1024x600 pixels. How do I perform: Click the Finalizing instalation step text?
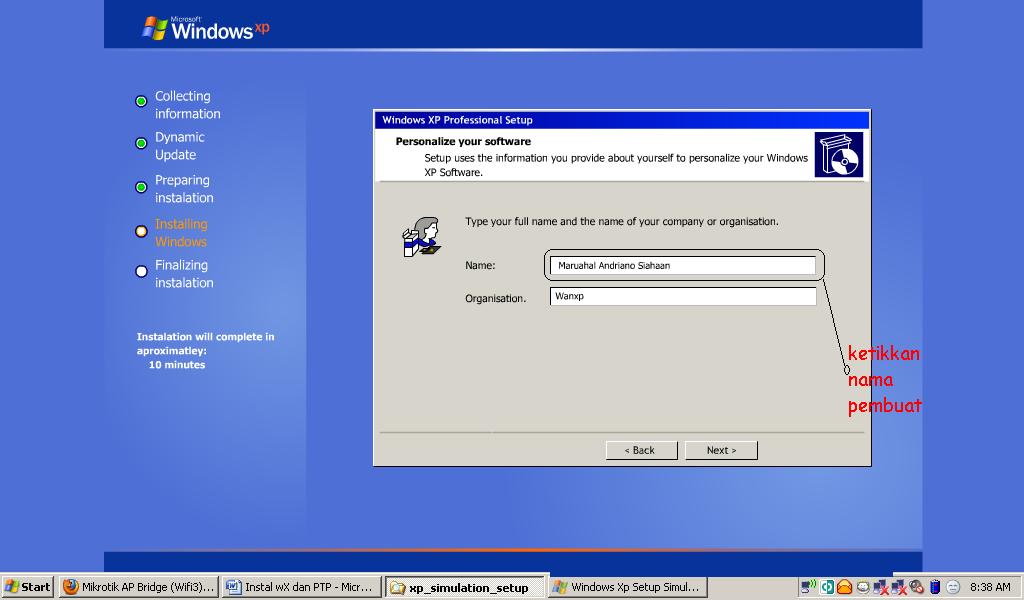(184, 274)
